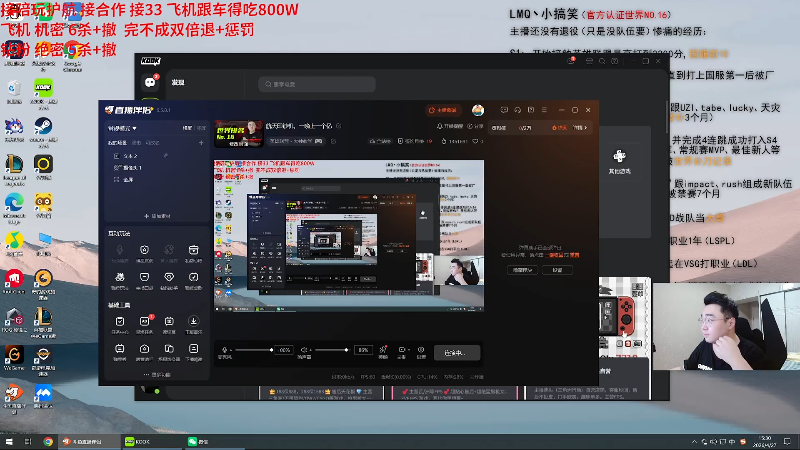800x450 pixels.
Task: Click the KOOK chat bubble icon with badge
Action: coord(150,82)
